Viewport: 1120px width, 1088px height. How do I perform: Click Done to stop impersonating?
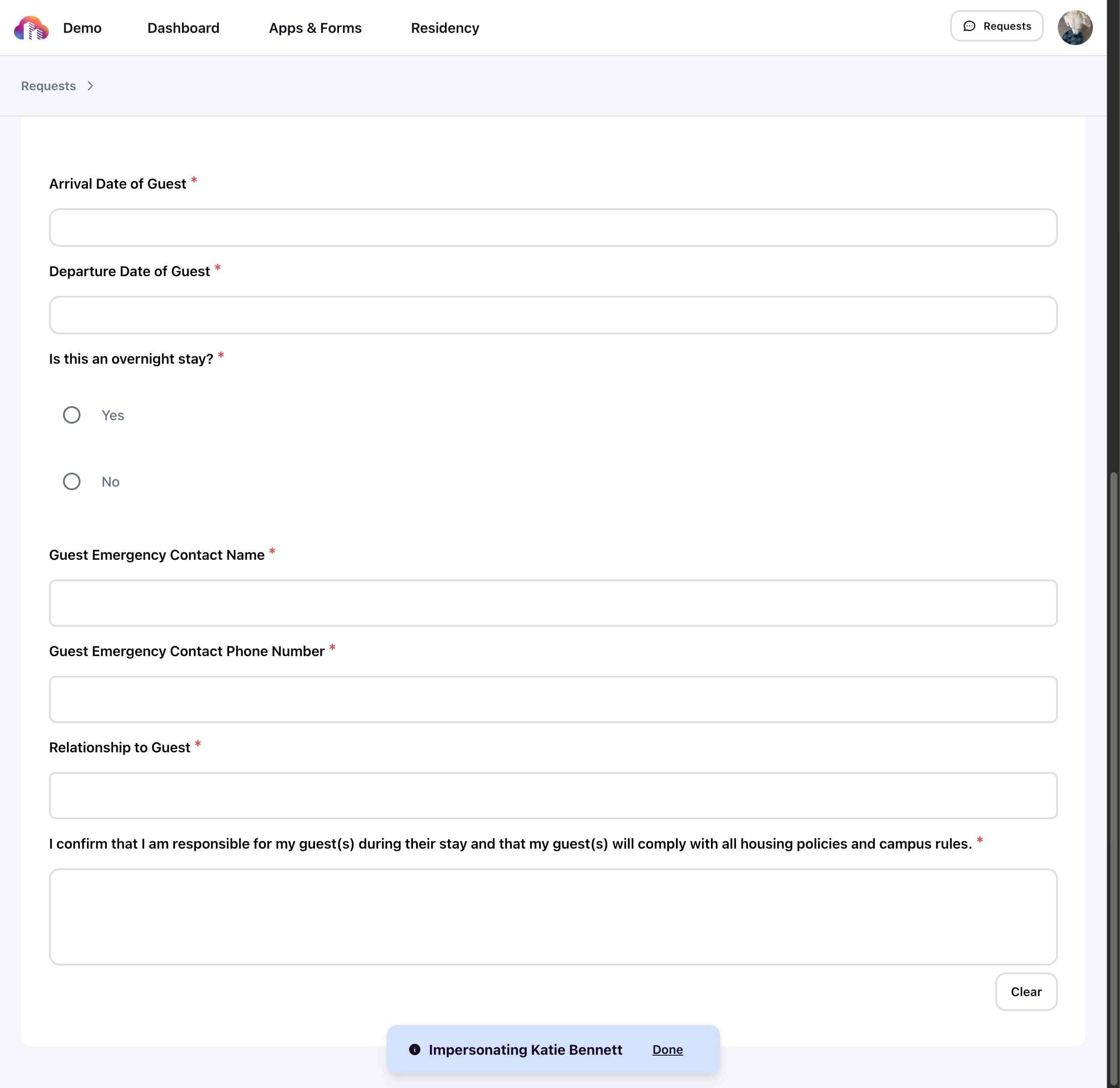click(x=668, y=1049)
